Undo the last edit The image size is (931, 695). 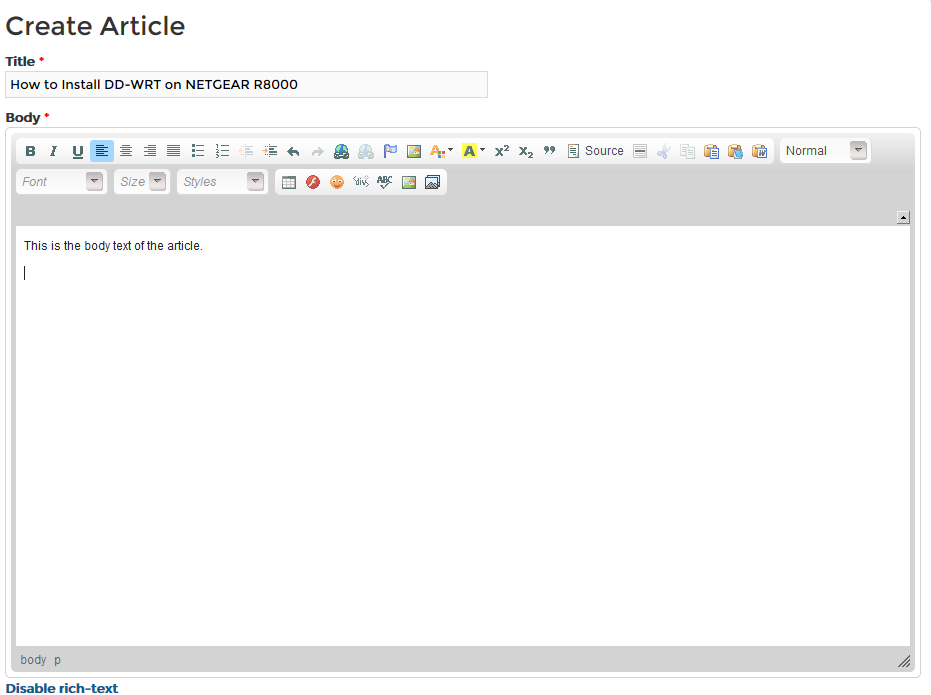(293, 151)
